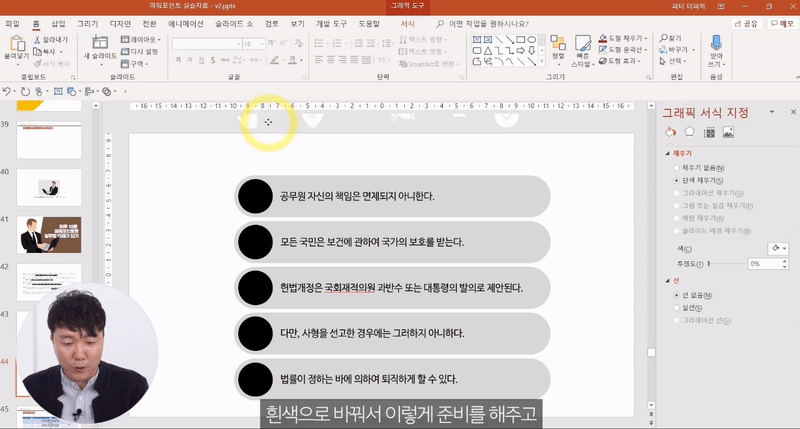The height and width of the screenshot is (429, 800).
Task: Open the font size dropdown showing 18
Action: click(x=262, y=44)
